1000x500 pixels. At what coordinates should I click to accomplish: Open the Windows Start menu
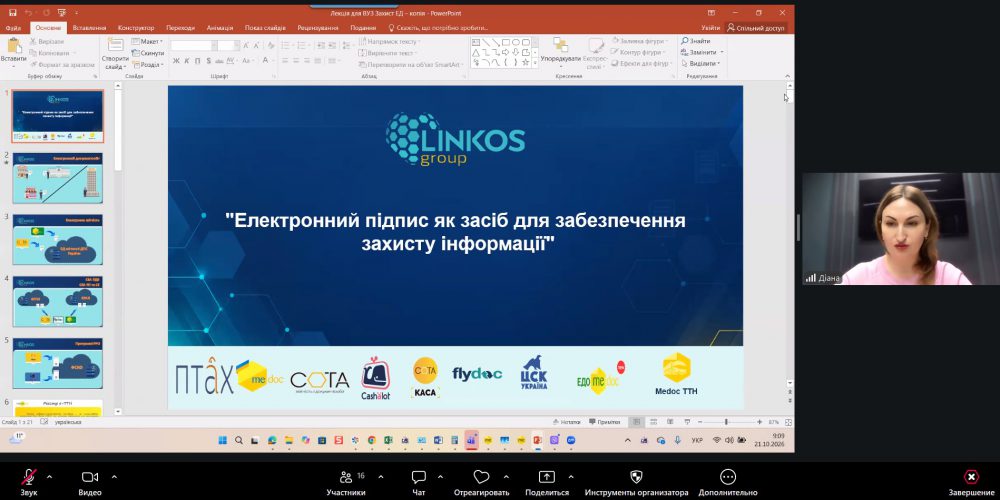coord(223,440)
